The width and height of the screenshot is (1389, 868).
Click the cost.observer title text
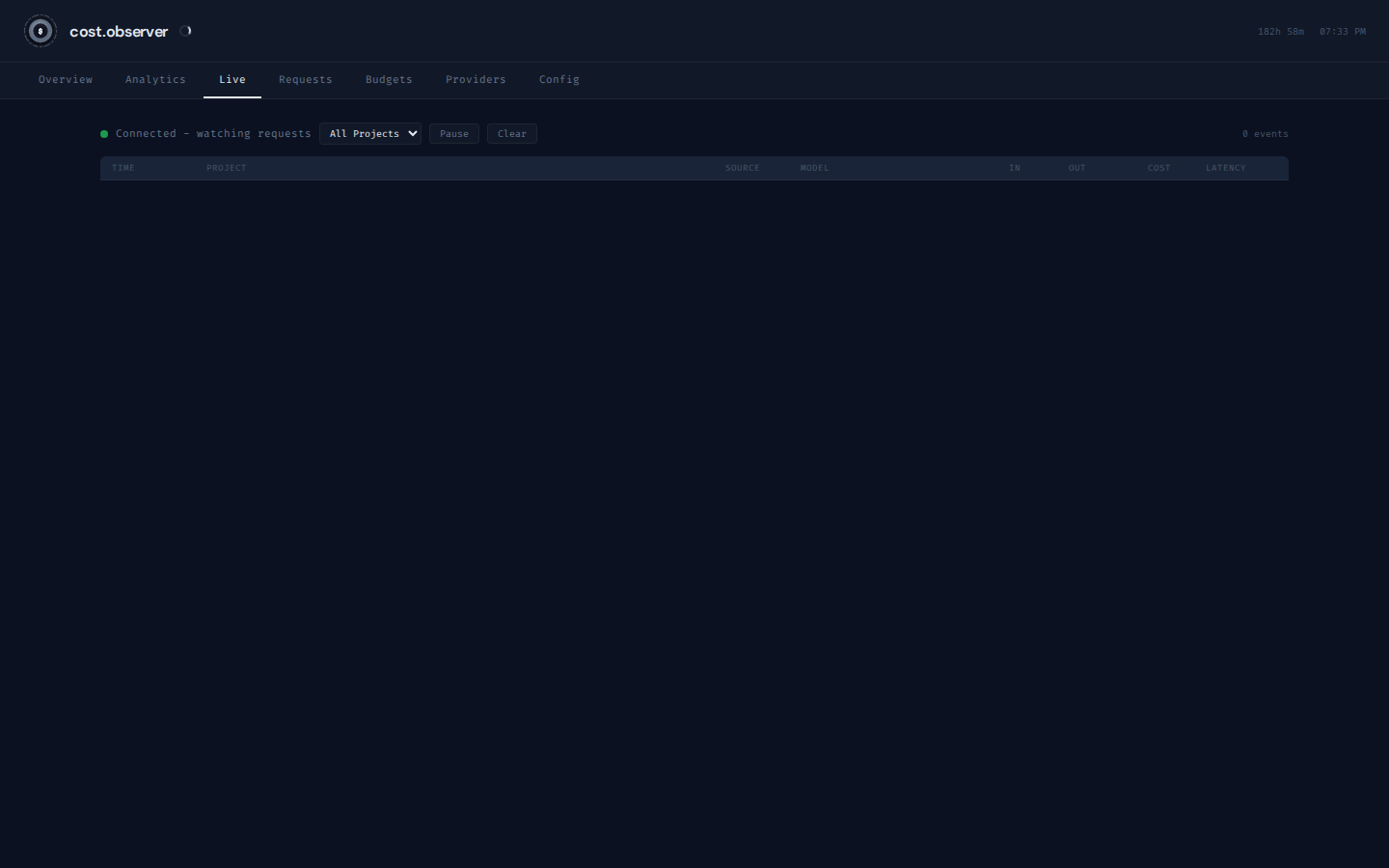(x=119, y=31)
